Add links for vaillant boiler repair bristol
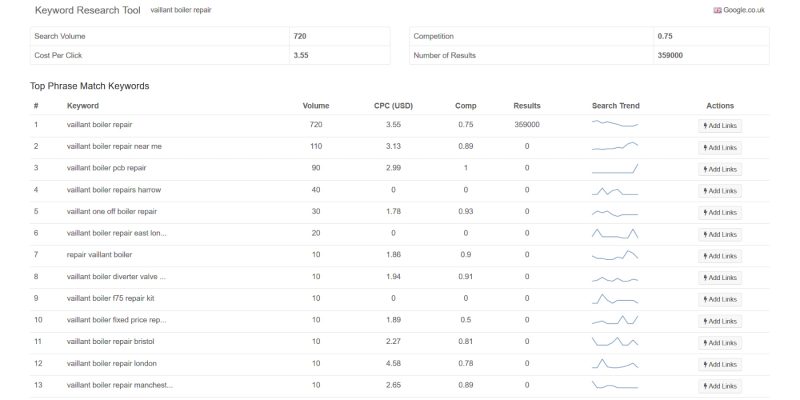 [720, 342]
